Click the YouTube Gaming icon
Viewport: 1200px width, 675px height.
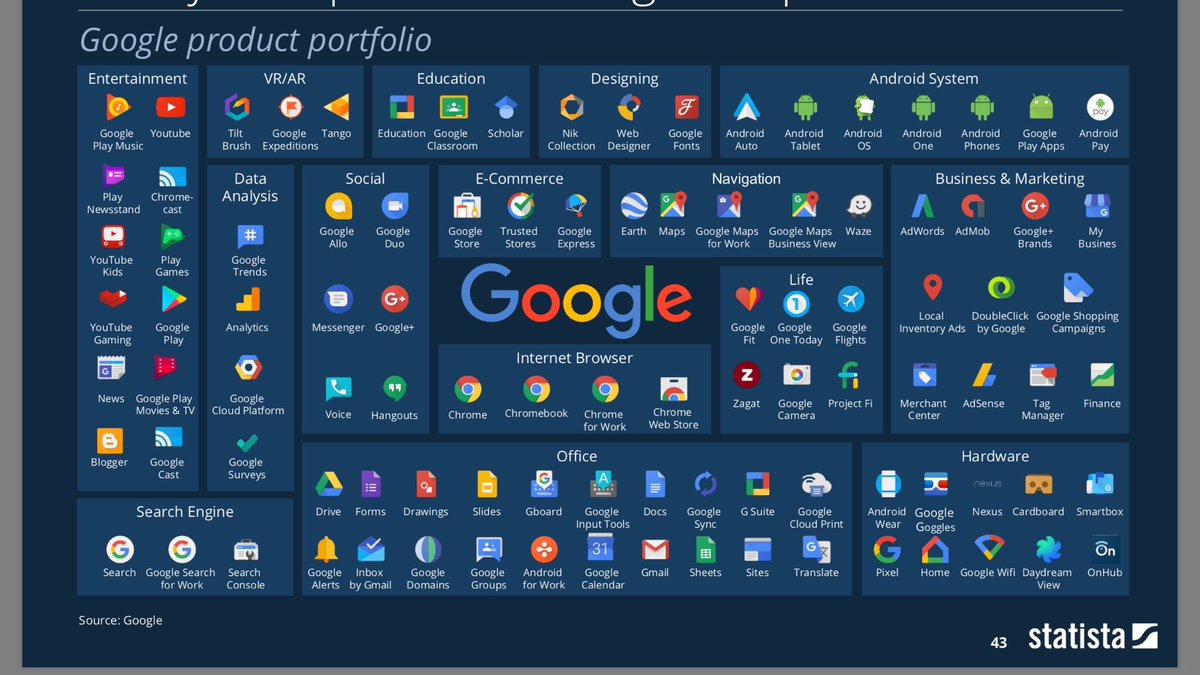pos(112,300)
